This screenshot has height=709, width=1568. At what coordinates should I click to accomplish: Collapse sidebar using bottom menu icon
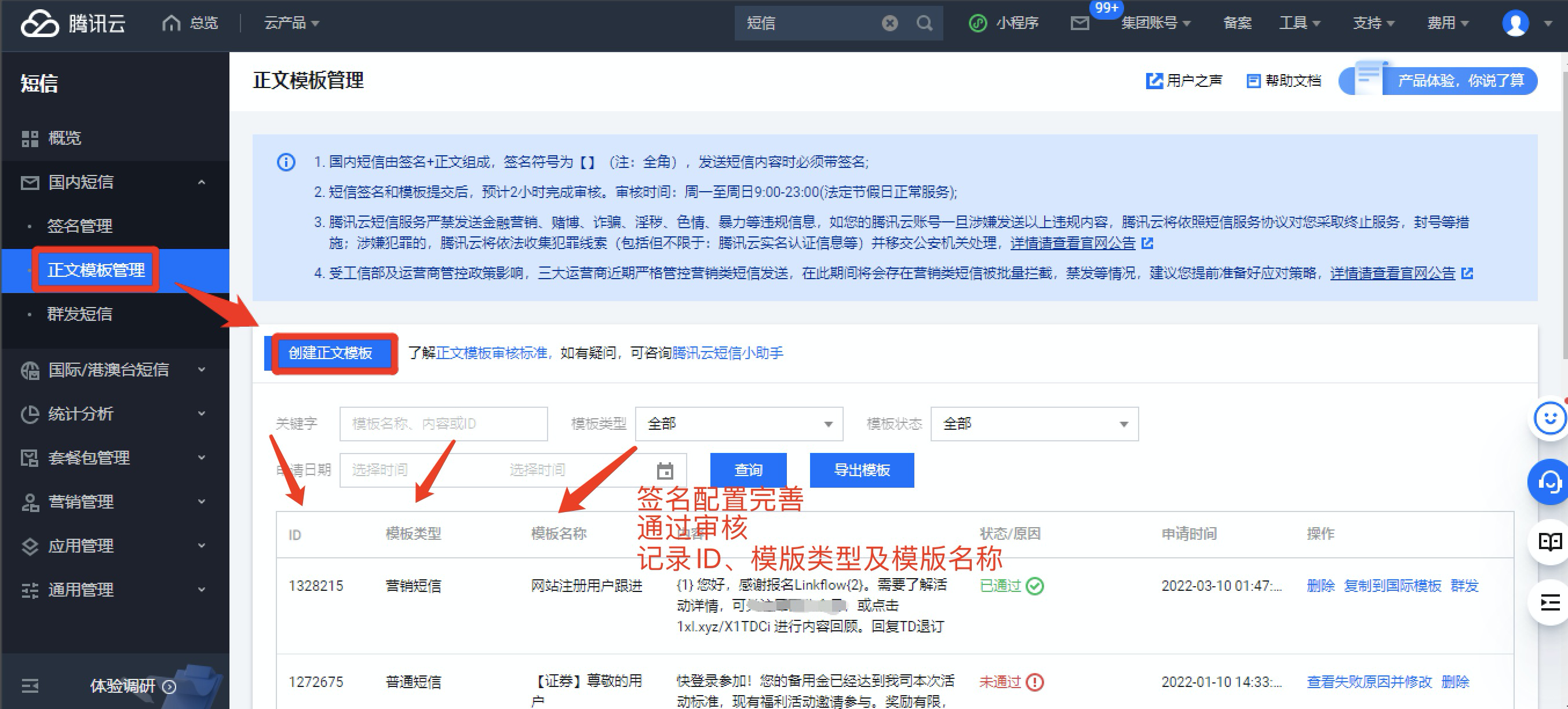[x=30, y=686]
